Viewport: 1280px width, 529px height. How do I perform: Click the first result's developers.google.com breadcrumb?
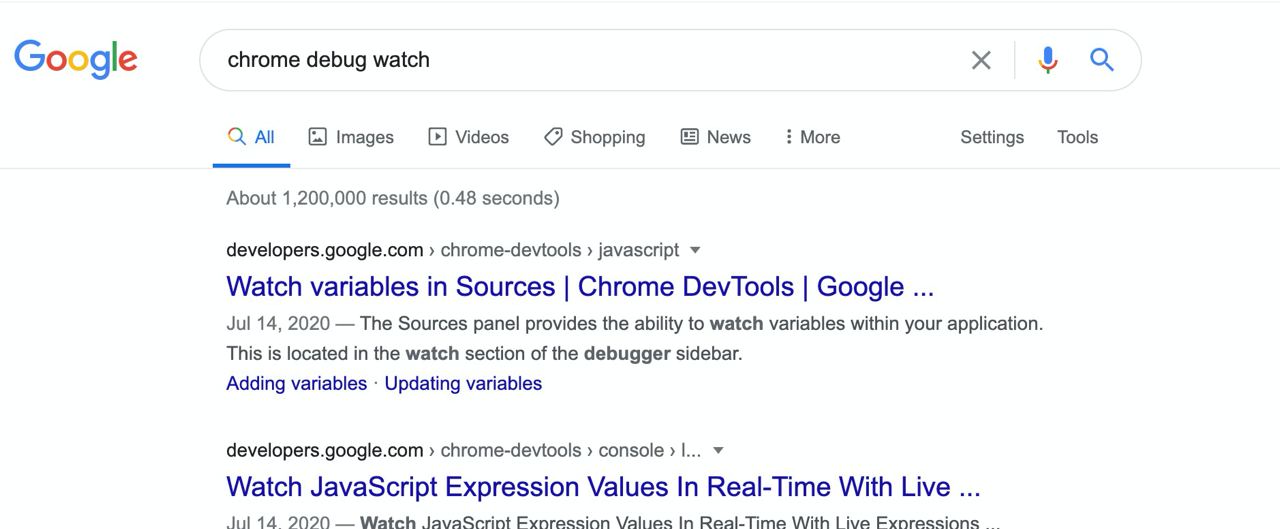(325, 250)
